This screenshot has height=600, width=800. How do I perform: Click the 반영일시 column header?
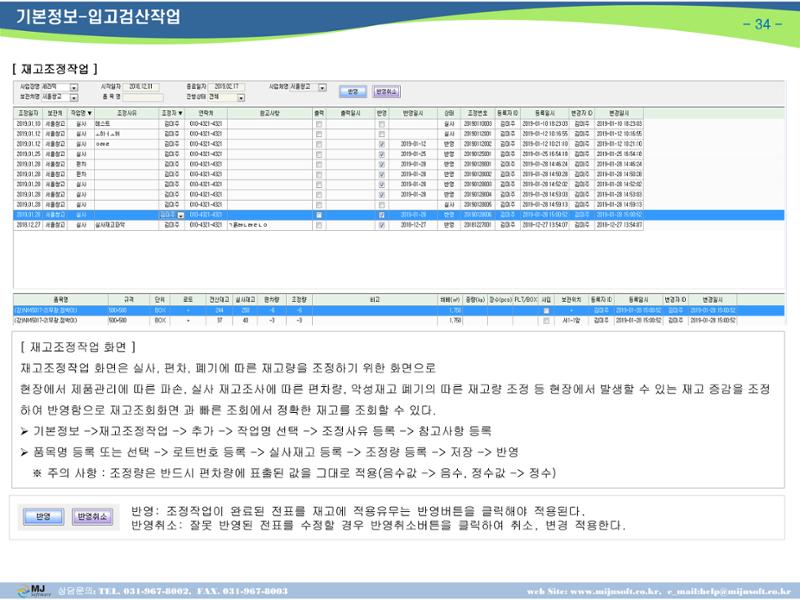coord(413,113)
